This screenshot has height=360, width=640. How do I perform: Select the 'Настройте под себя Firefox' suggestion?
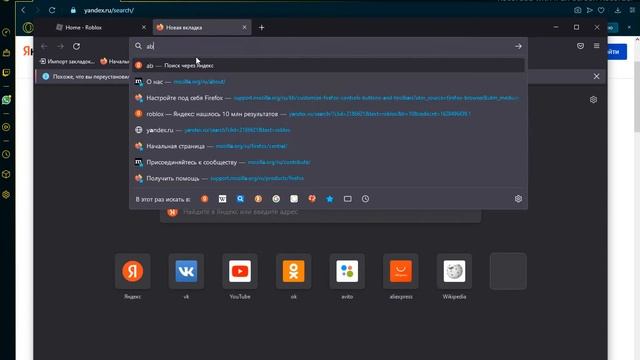pyautogui.click(x=328, y=98)
